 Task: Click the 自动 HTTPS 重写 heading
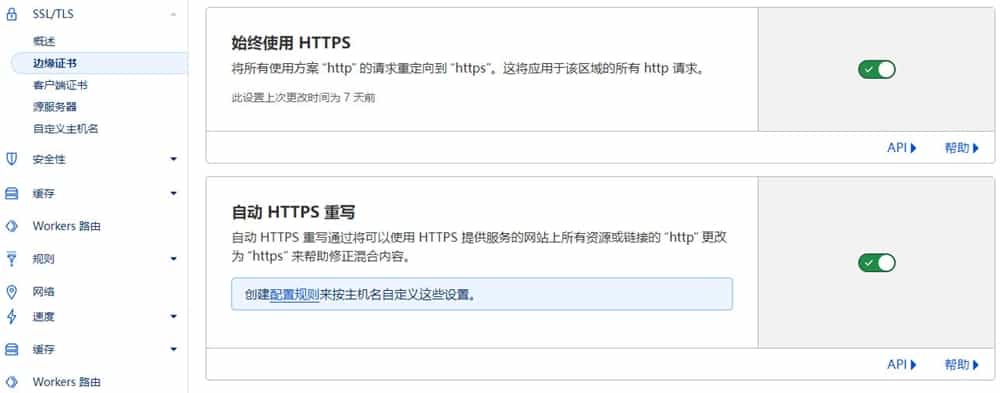293,212
